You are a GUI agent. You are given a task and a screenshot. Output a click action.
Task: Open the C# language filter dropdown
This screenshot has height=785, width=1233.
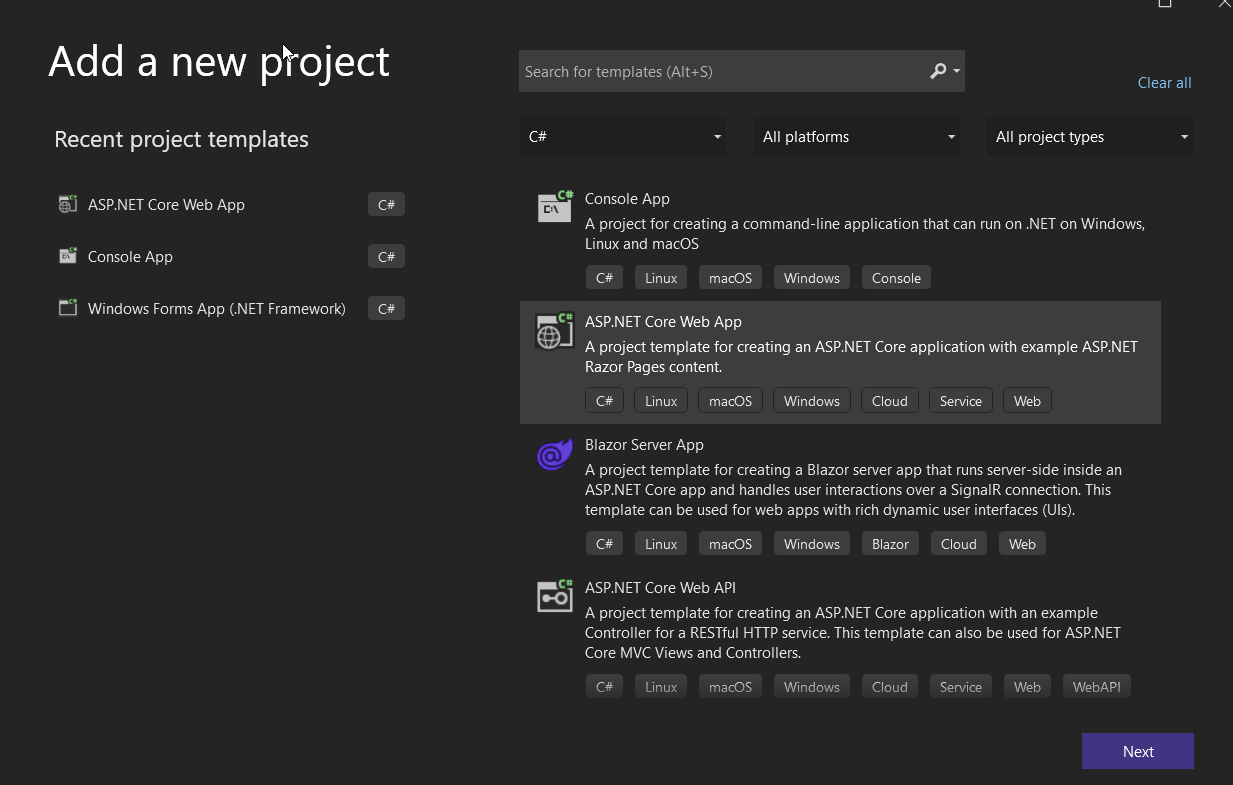[622, 137]
